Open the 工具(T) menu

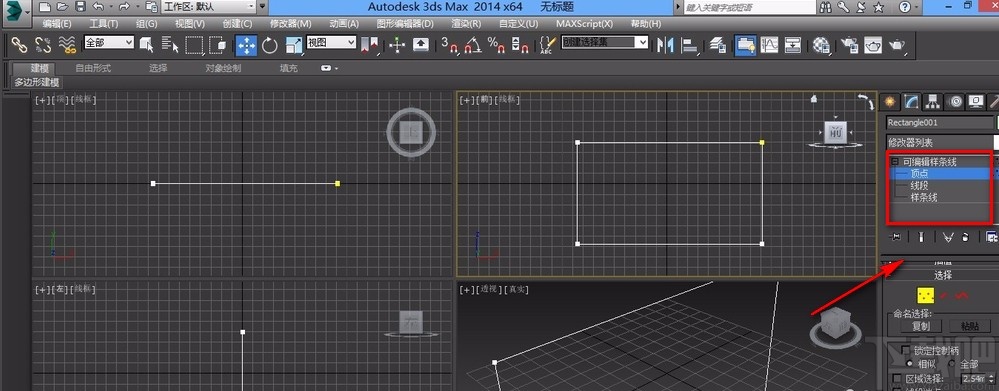pyautogui.click(x=103, y=24)
